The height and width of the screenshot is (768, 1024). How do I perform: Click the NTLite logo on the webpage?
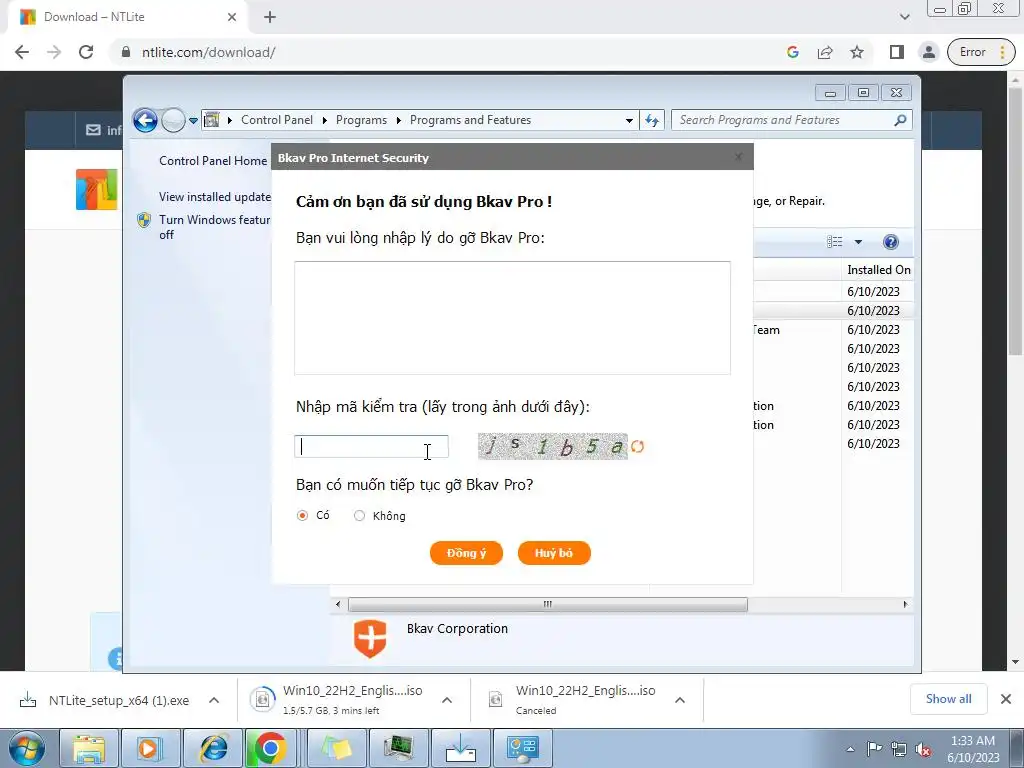pyautogui.click(x=97, y=189)
